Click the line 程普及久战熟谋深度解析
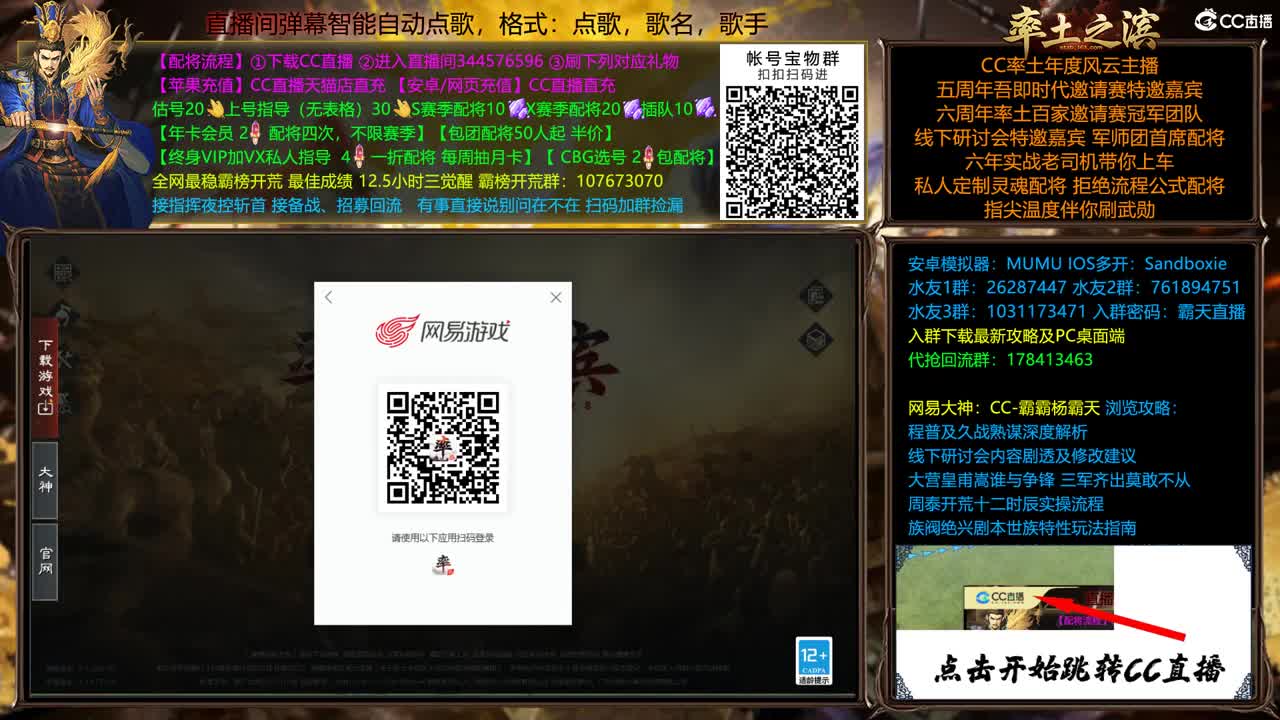This screenshot has width=1280, height=720. pyautogui.click(x=997, y=432)
